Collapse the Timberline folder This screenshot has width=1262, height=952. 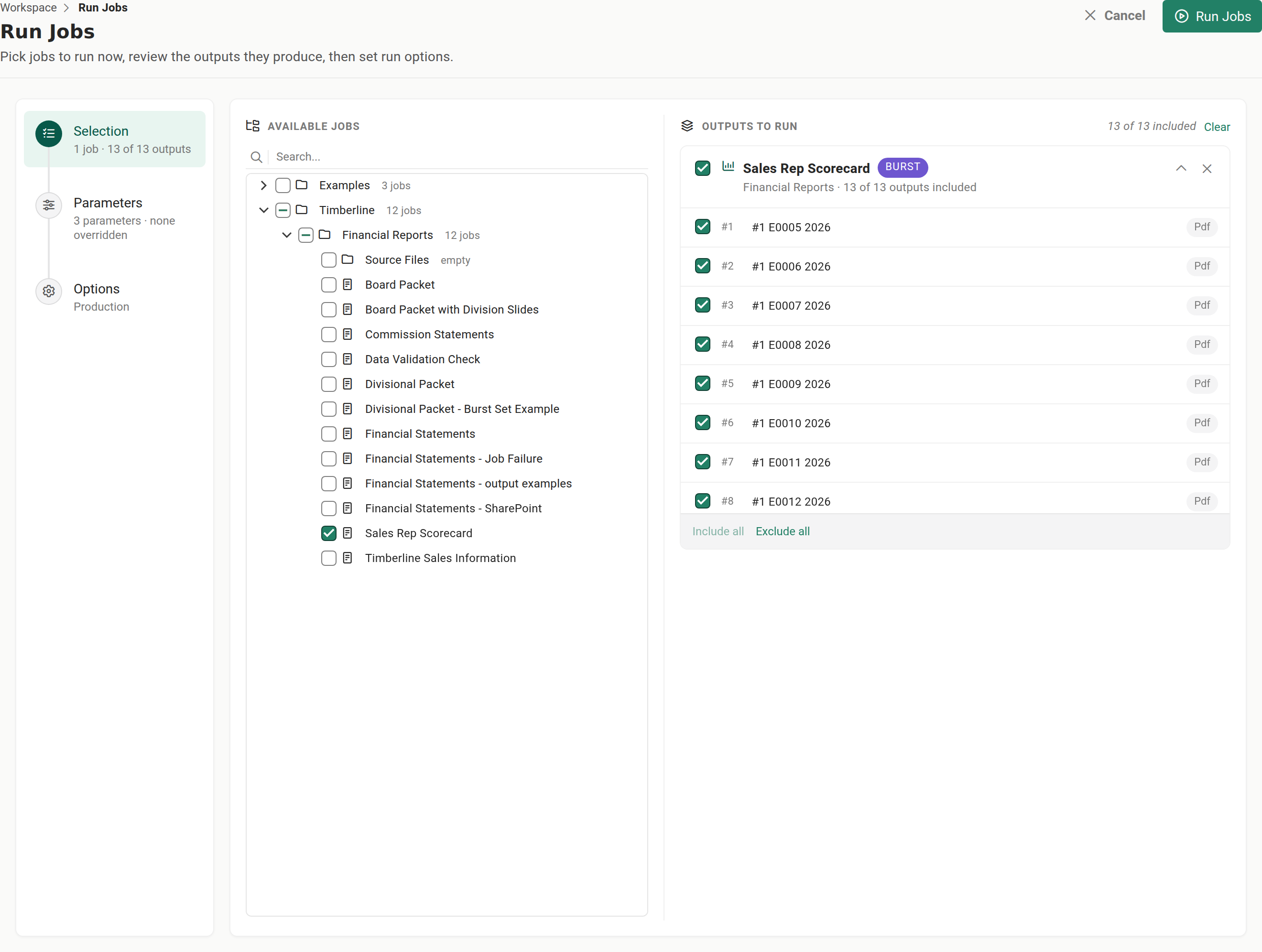(x=263, y=210)
